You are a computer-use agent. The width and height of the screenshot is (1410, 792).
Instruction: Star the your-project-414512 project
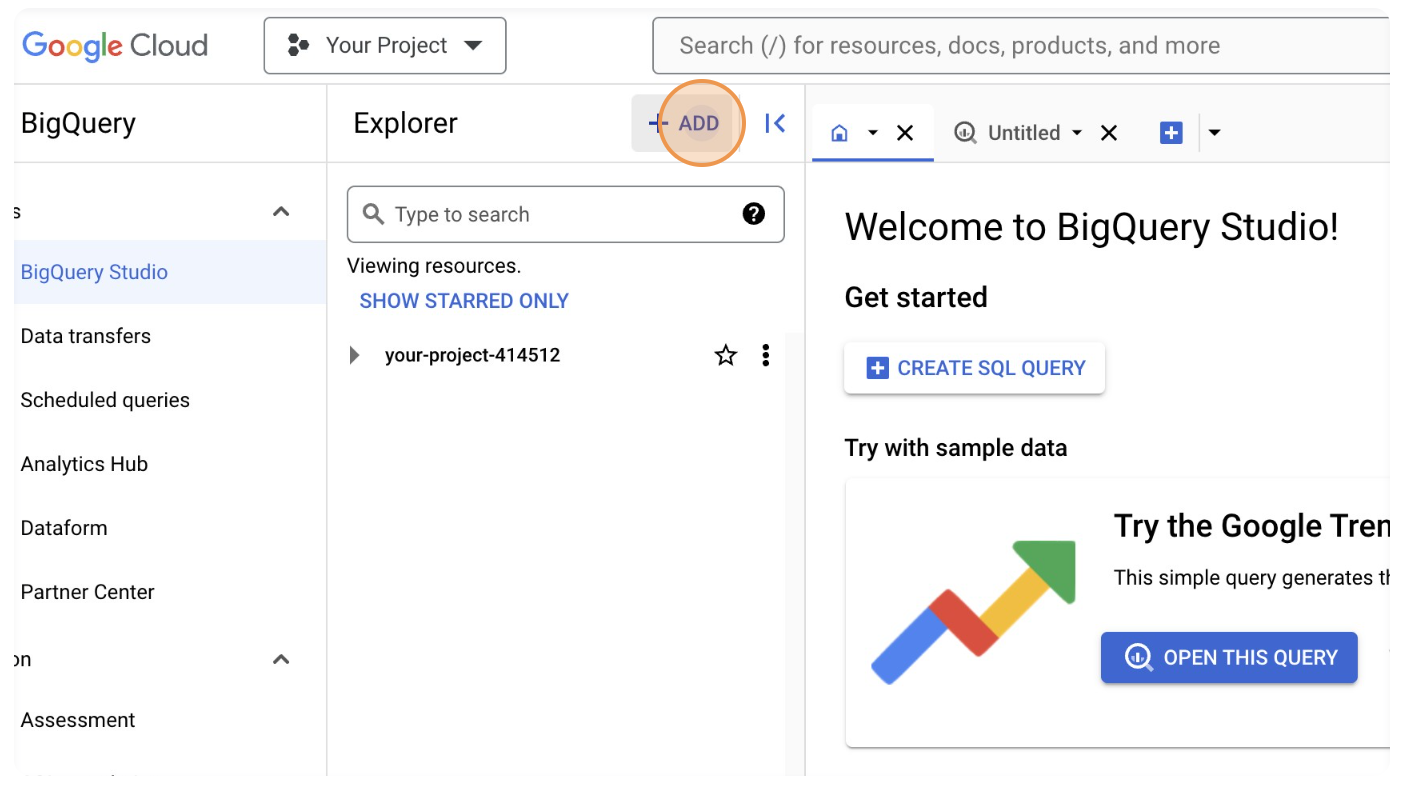click(726, 355)
